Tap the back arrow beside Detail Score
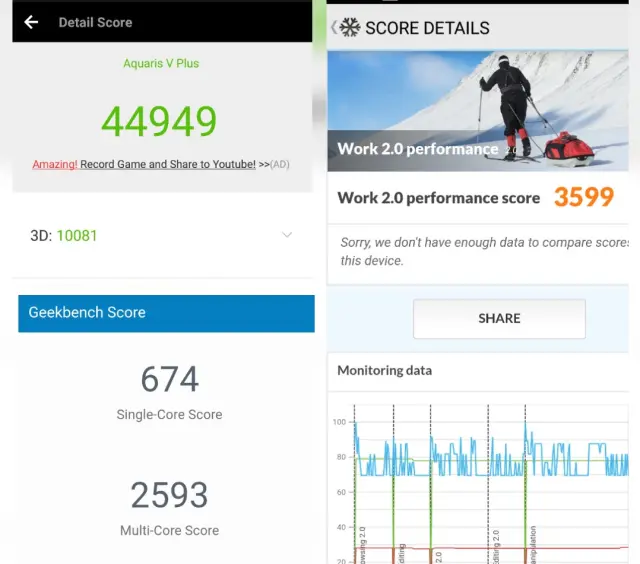The width and height of the screenshot is (640, 564). point(31,22)
